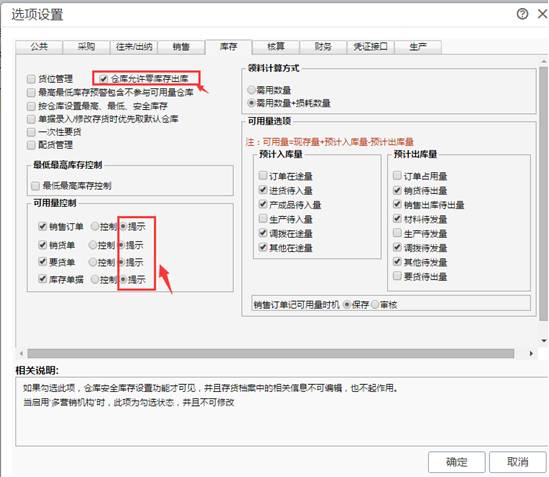The image size is (549, 477).
Task: Click the horizontal scrollbar left arrow
Action: tap(22, 353)
